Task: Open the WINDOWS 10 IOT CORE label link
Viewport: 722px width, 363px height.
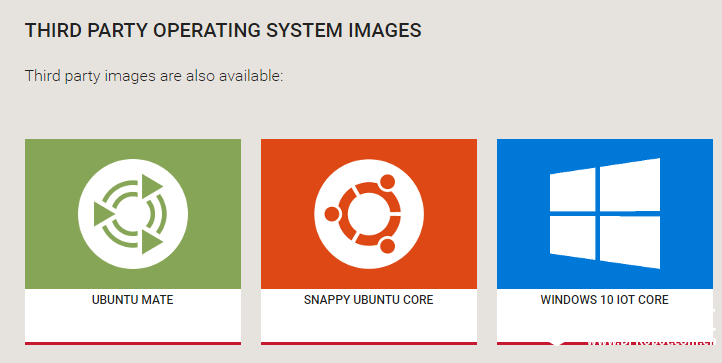Action: (605, 300)
